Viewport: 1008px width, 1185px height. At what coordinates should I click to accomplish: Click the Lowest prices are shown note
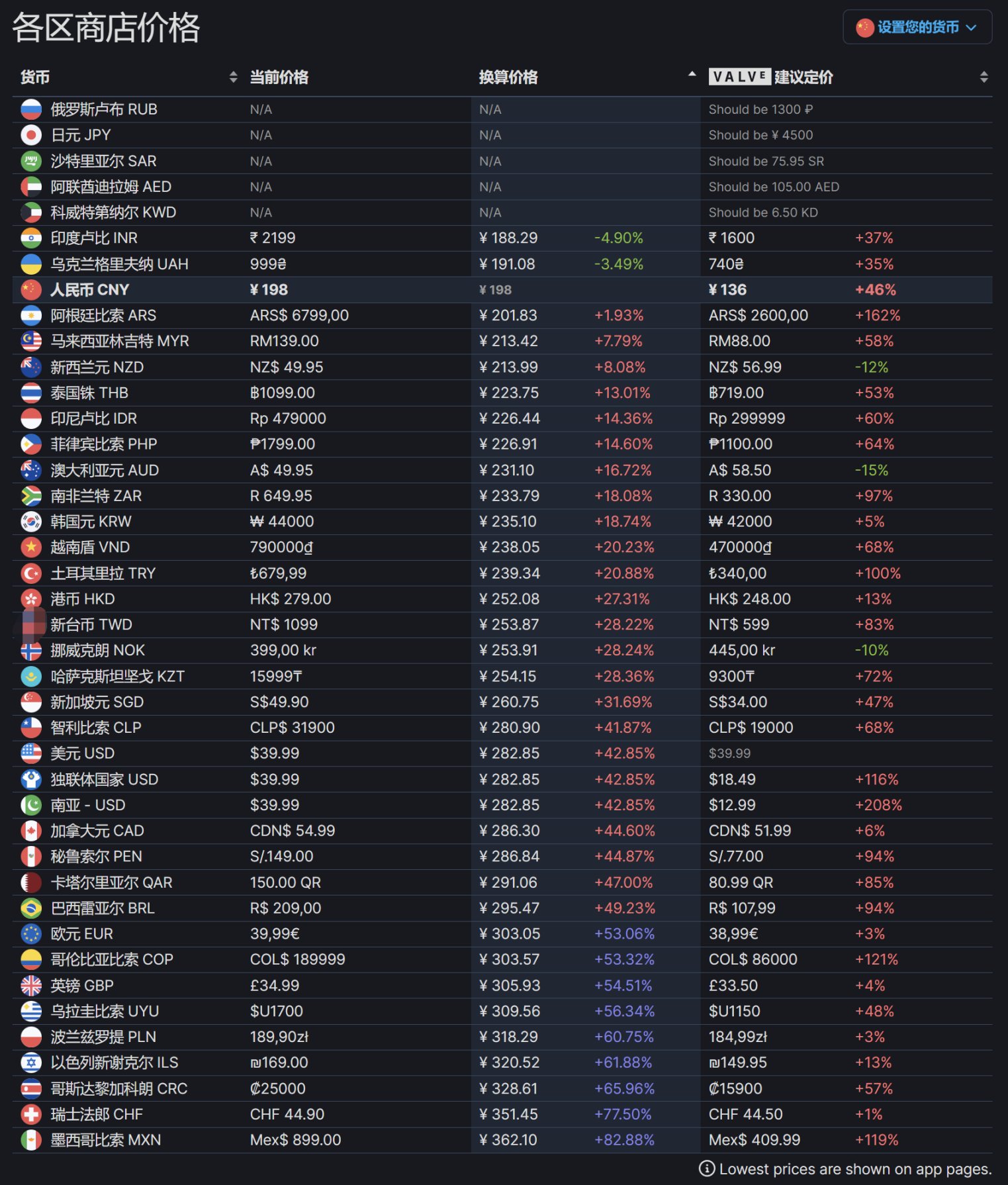pos(855,1169)
